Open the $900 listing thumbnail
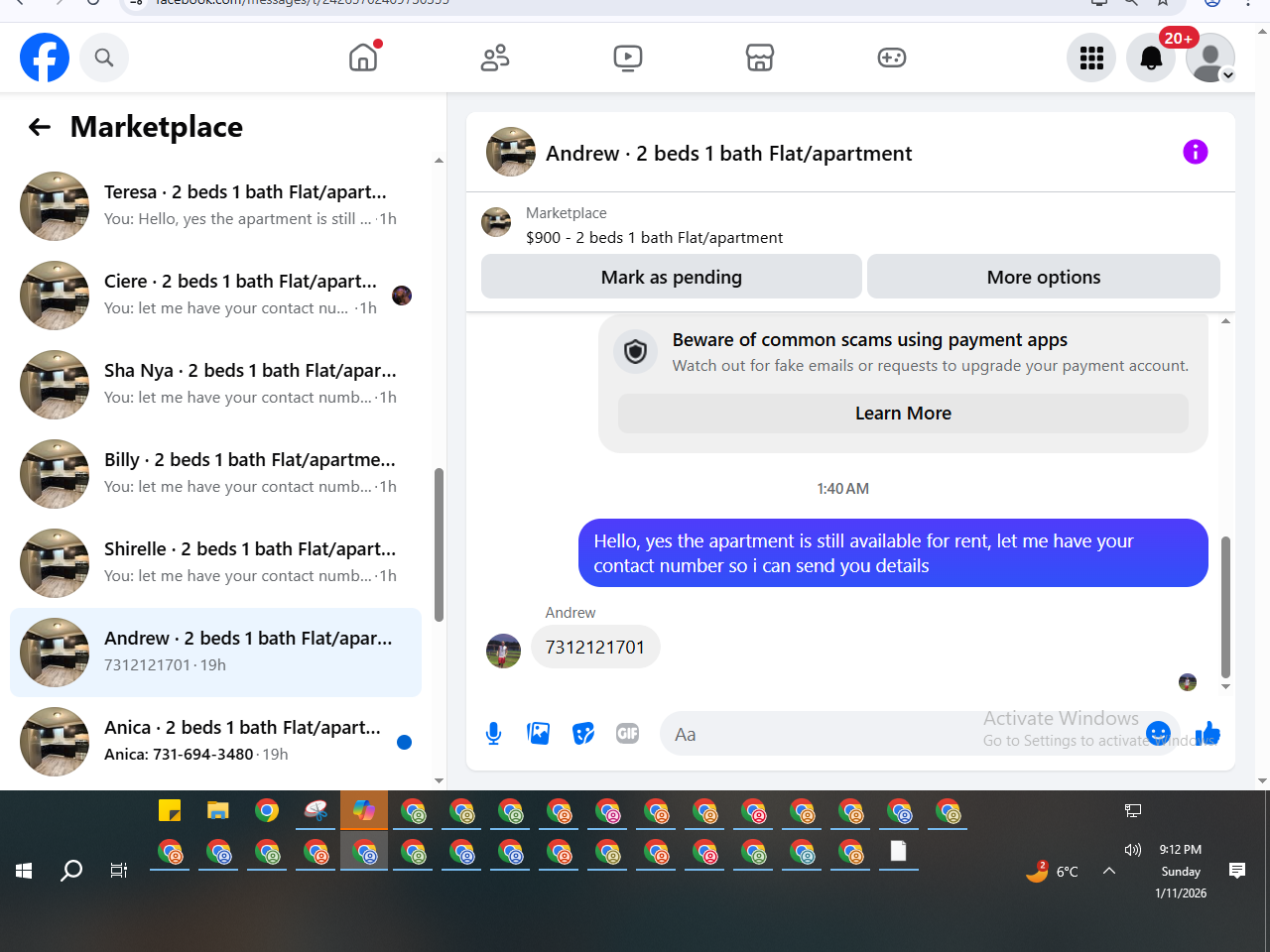This screenshot has height=952, width=1270. [496, 222]
